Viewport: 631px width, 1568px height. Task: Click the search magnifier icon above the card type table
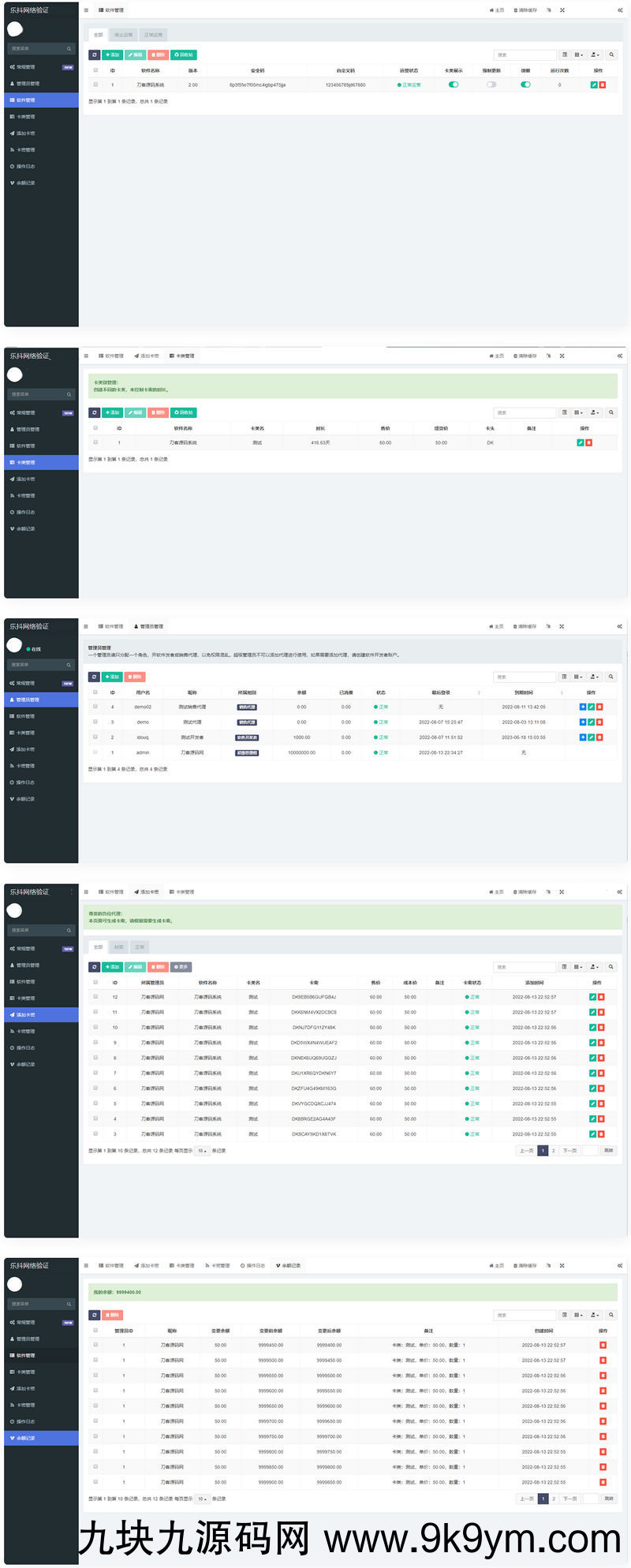coord(611,413)
